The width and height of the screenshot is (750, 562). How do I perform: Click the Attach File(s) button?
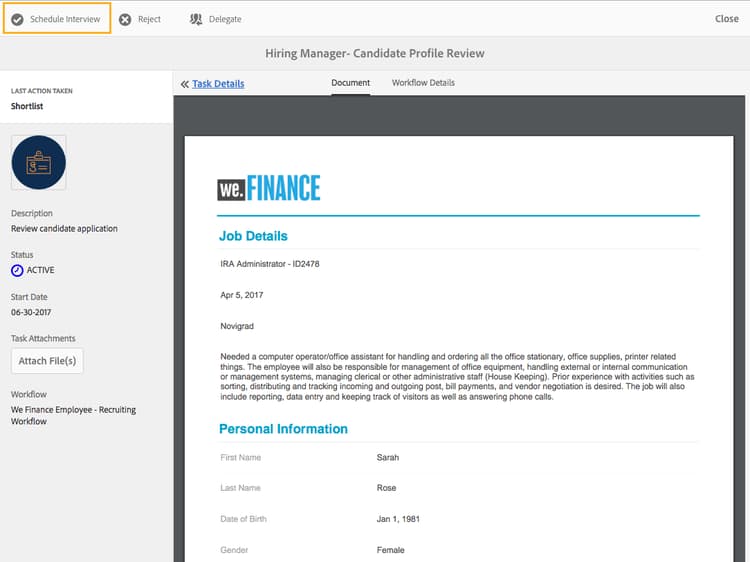47,361
